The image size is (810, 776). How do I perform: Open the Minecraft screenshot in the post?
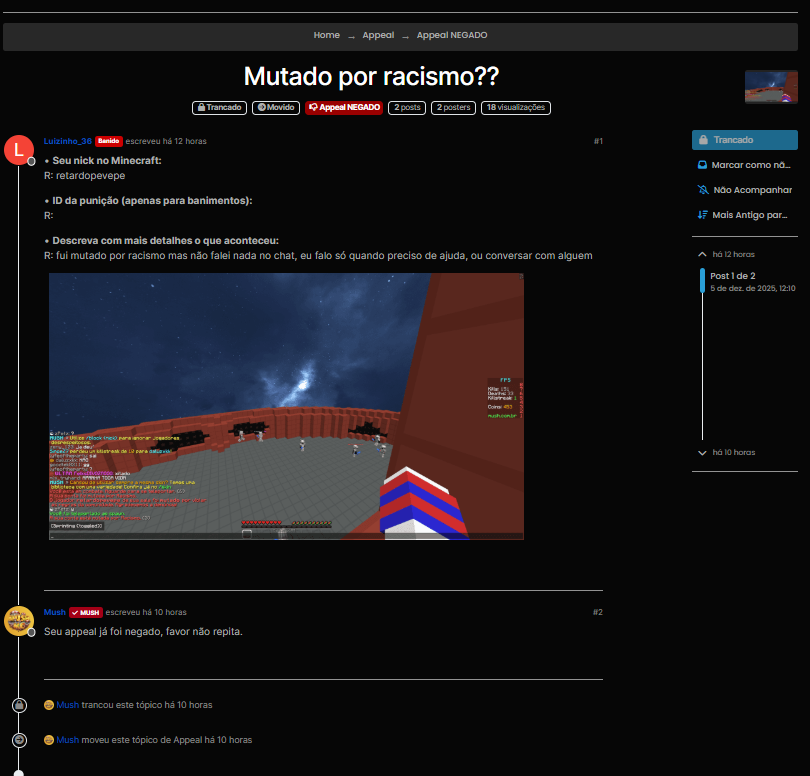click(x=286, y=407)
